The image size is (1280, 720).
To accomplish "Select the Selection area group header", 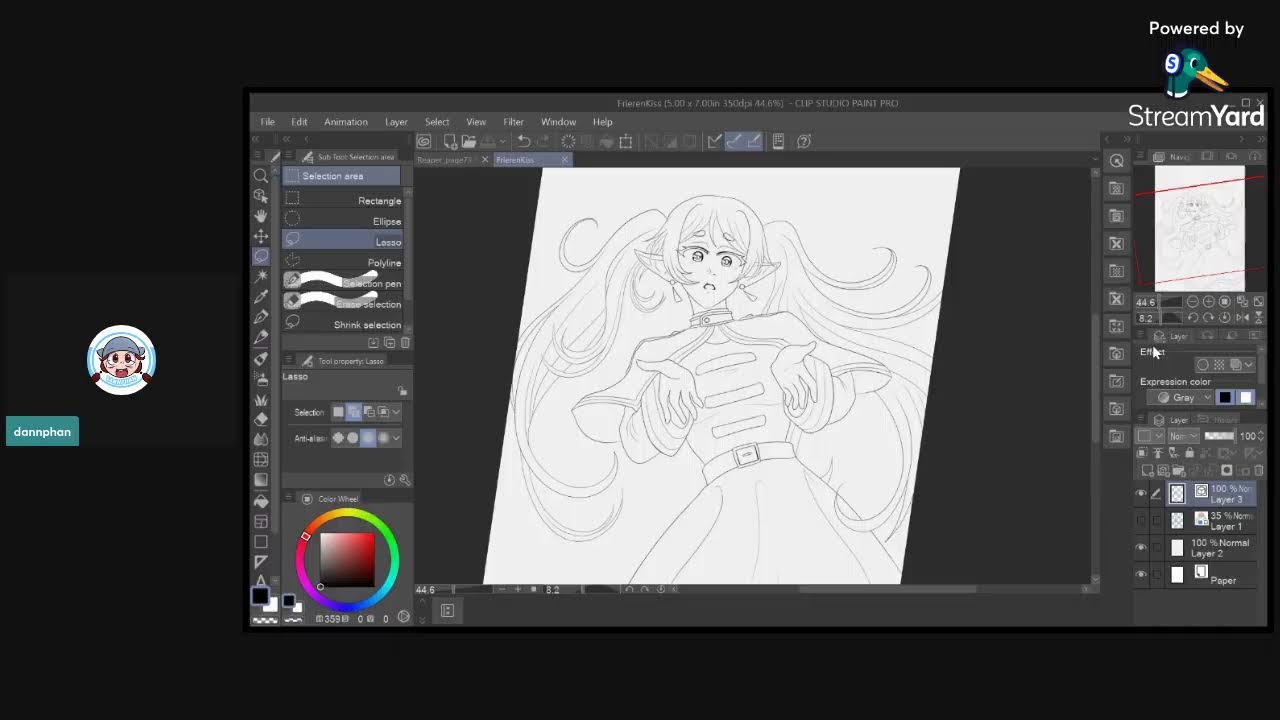I will pos(341,176).
